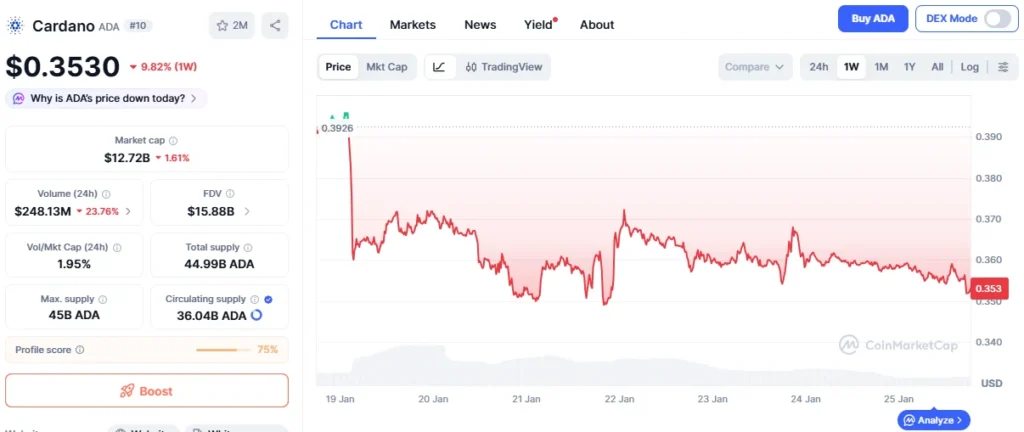Viewport: 1024px width, 432px height.
Task: Select the line chart icon
Action: pos(439,67)
